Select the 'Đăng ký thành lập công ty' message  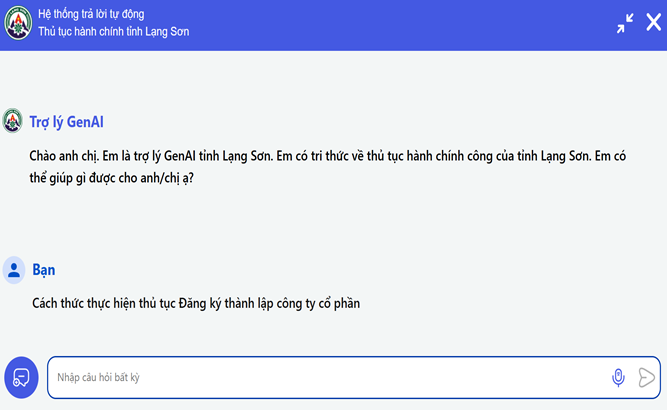[195, 303]
